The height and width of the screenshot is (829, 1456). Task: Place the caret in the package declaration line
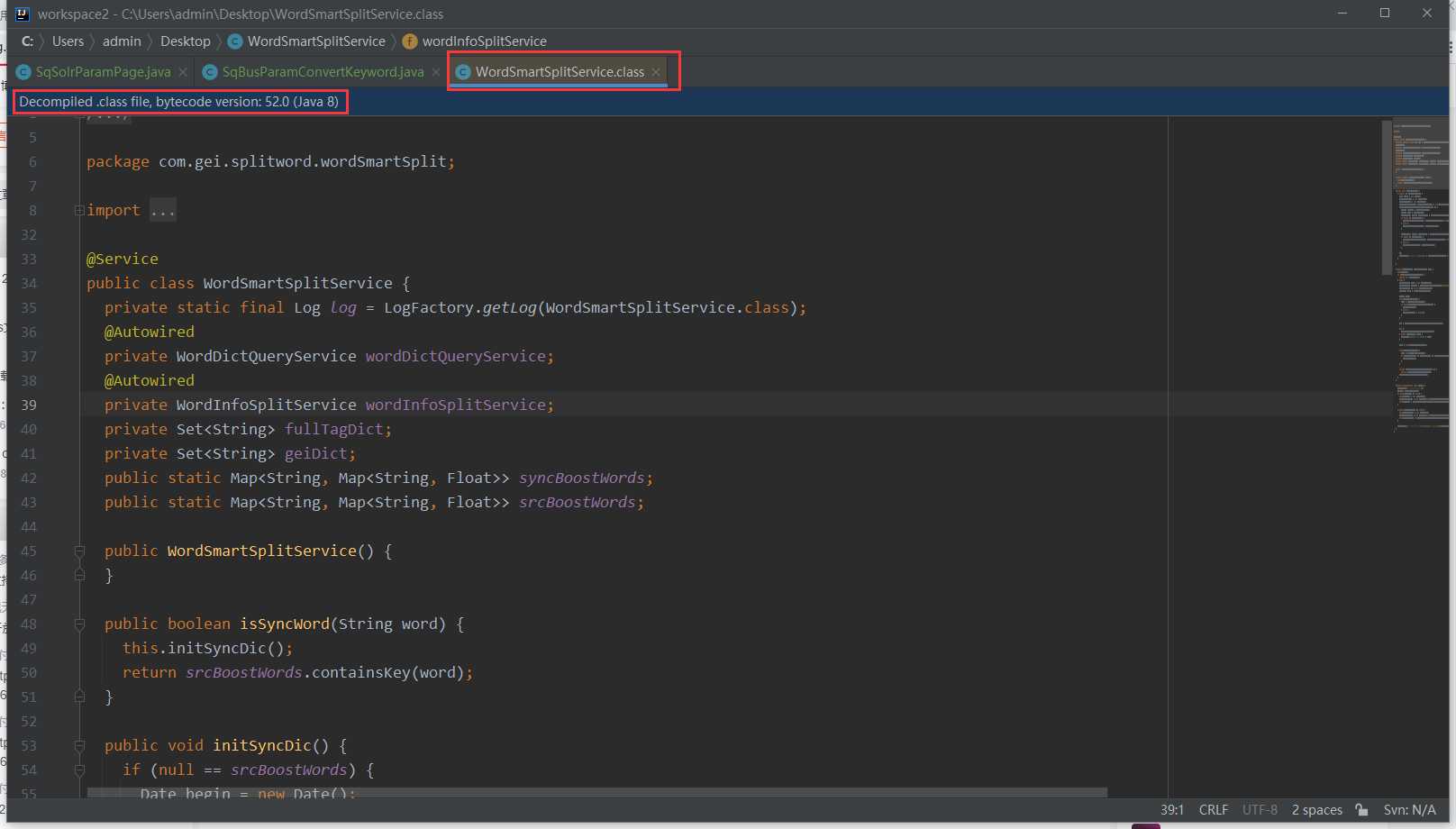[270, 161]
